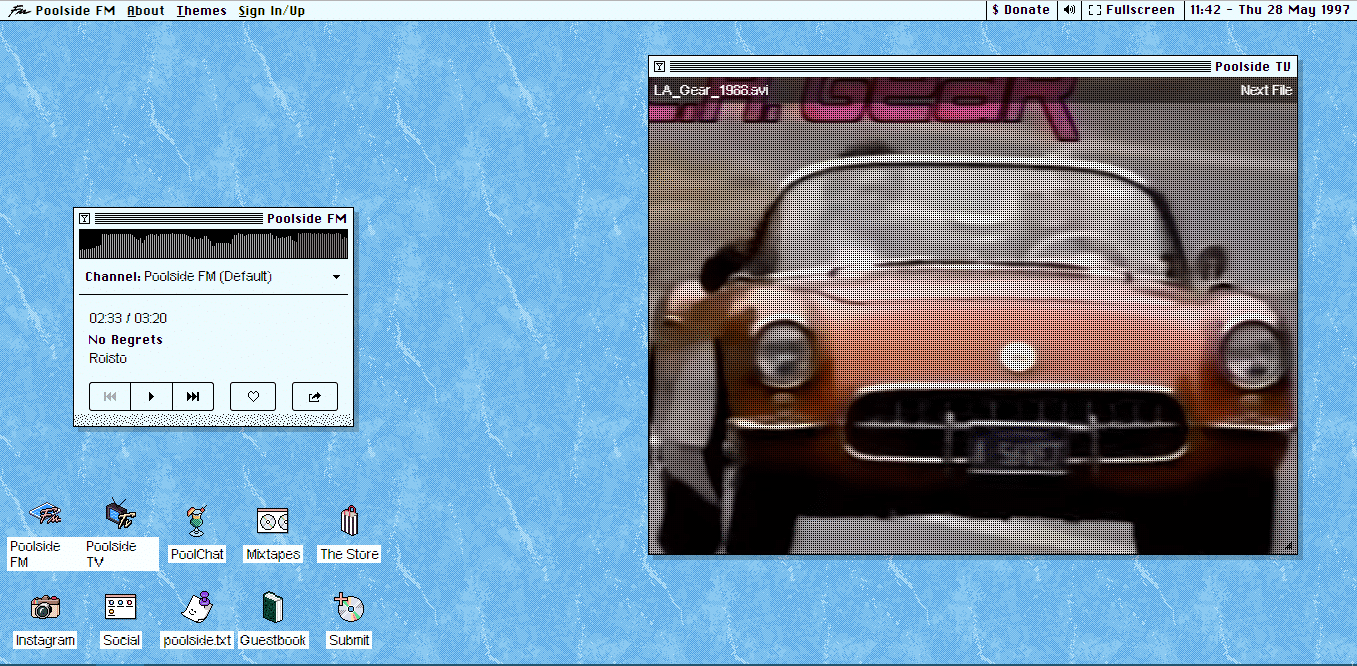Mute sound with the speaker icon
This screenshot has height=666, width=1357.
[1069, 10]
